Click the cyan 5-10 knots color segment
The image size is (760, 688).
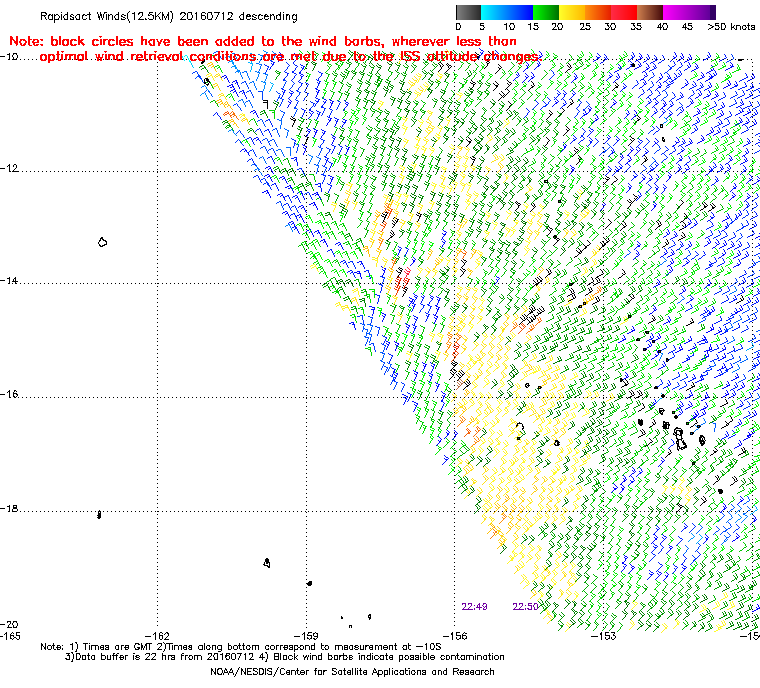[x=494, y=12]
